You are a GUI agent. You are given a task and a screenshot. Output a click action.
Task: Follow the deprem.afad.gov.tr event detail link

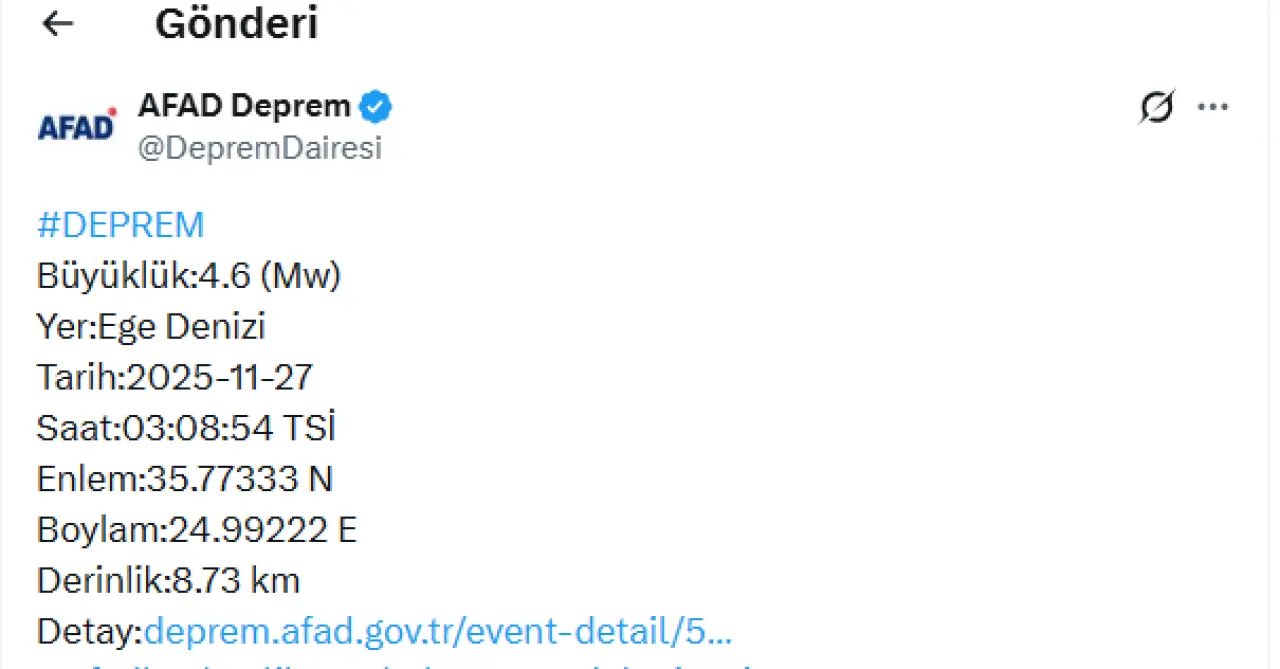click(438, 631)
